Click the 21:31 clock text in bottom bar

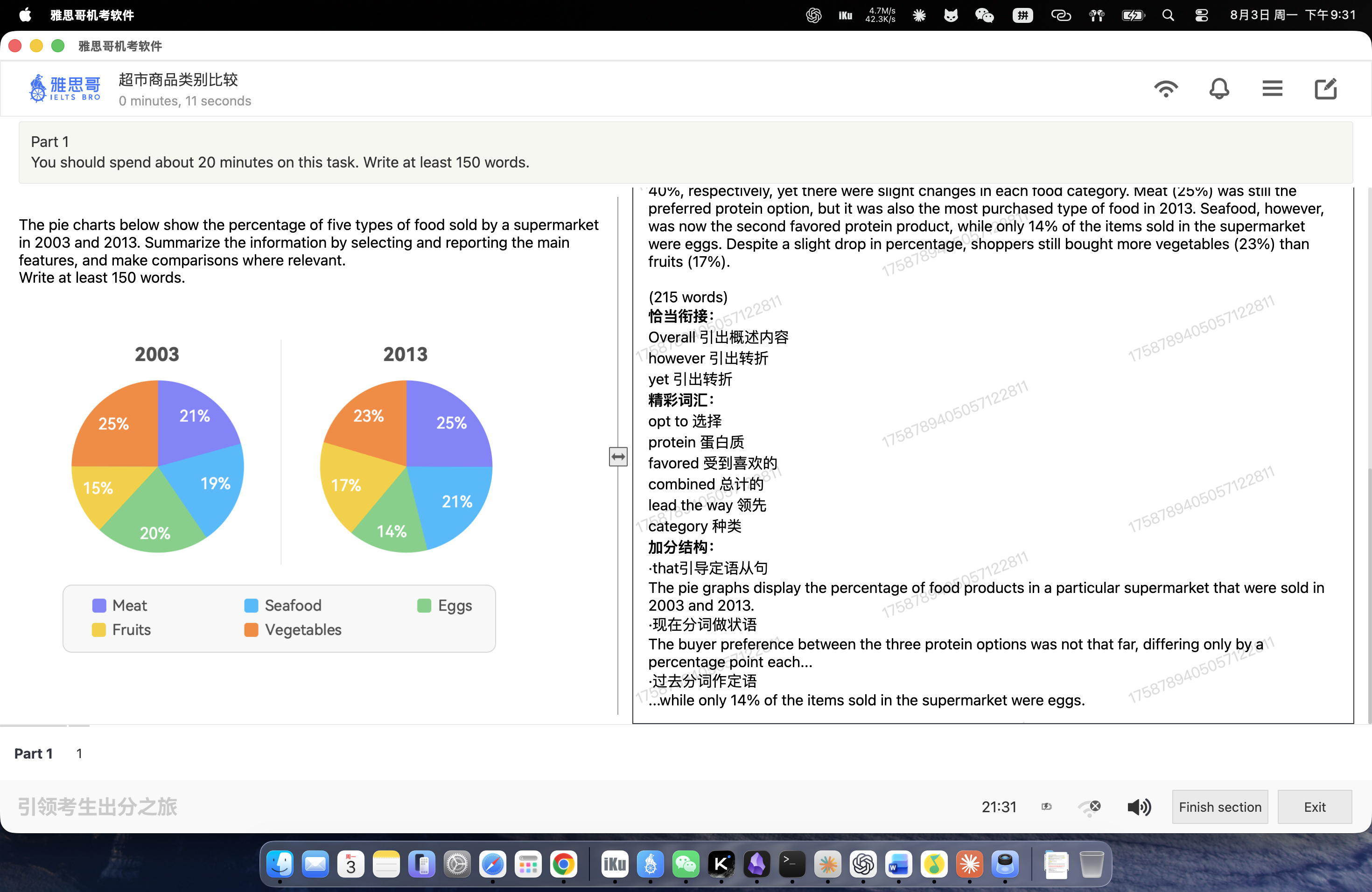[x=999, y=807]
